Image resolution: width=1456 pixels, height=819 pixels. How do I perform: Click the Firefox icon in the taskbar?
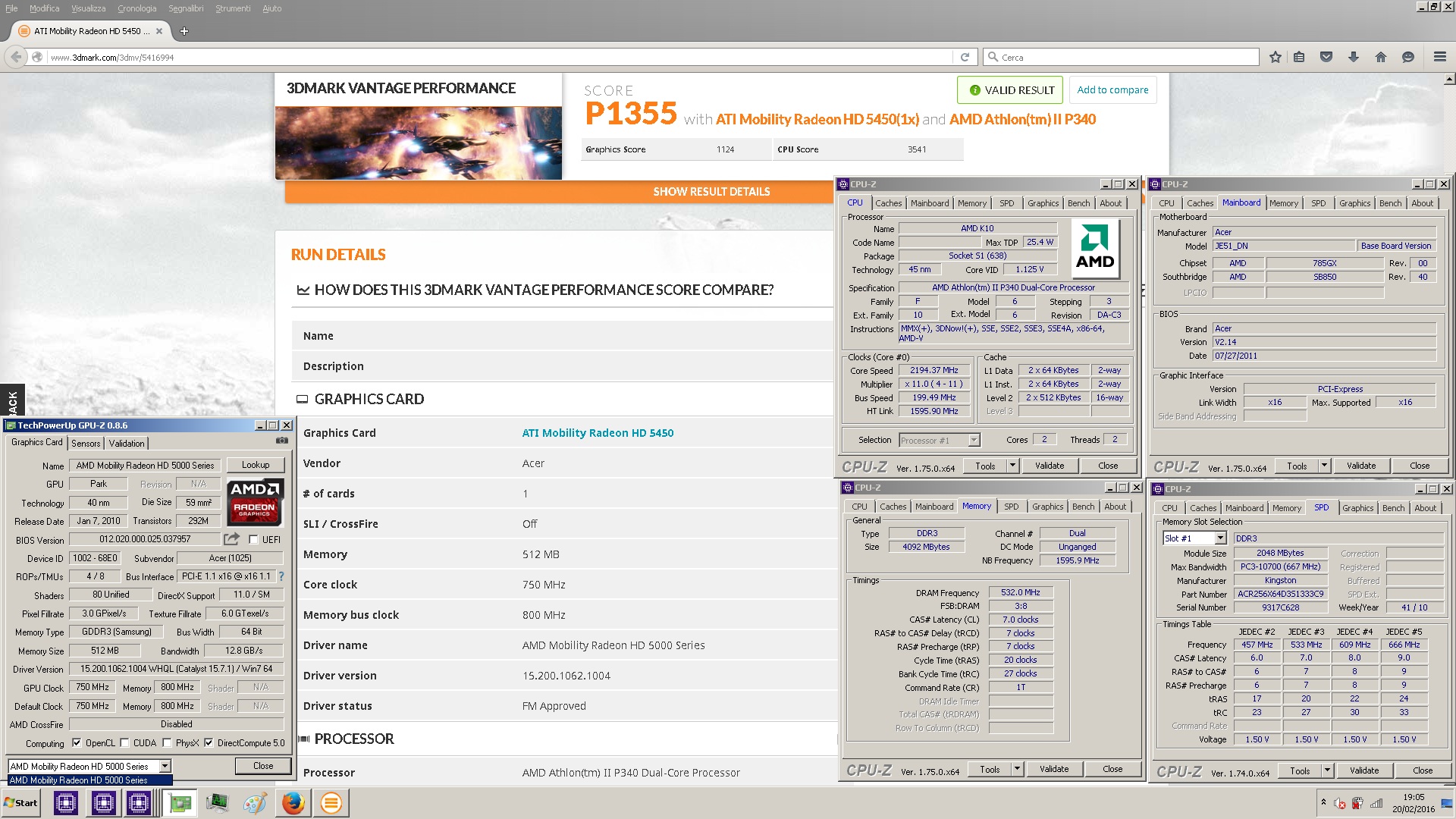tap(293, 803)
